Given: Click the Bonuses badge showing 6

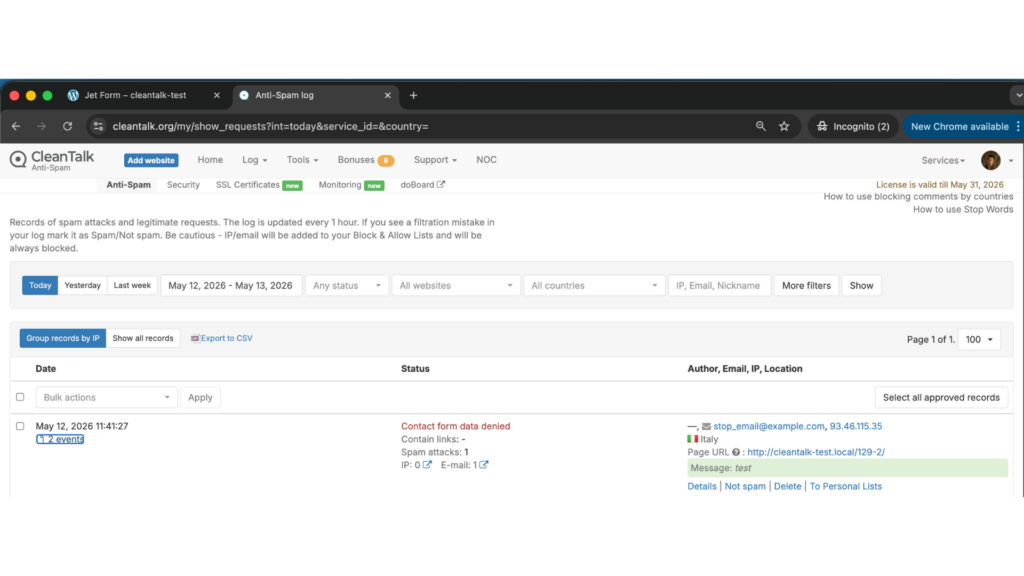Looking at the screenshot, I should (x=386, y=161).
